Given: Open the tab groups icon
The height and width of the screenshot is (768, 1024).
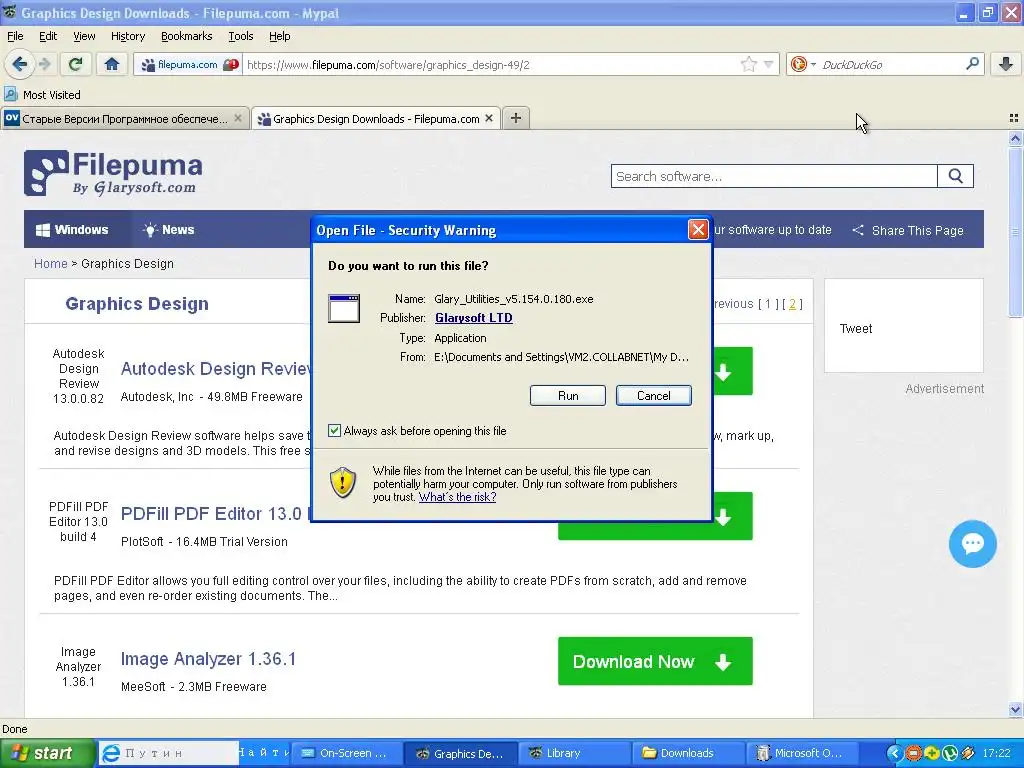Looking at the screenshot, I should [1014, 118].
